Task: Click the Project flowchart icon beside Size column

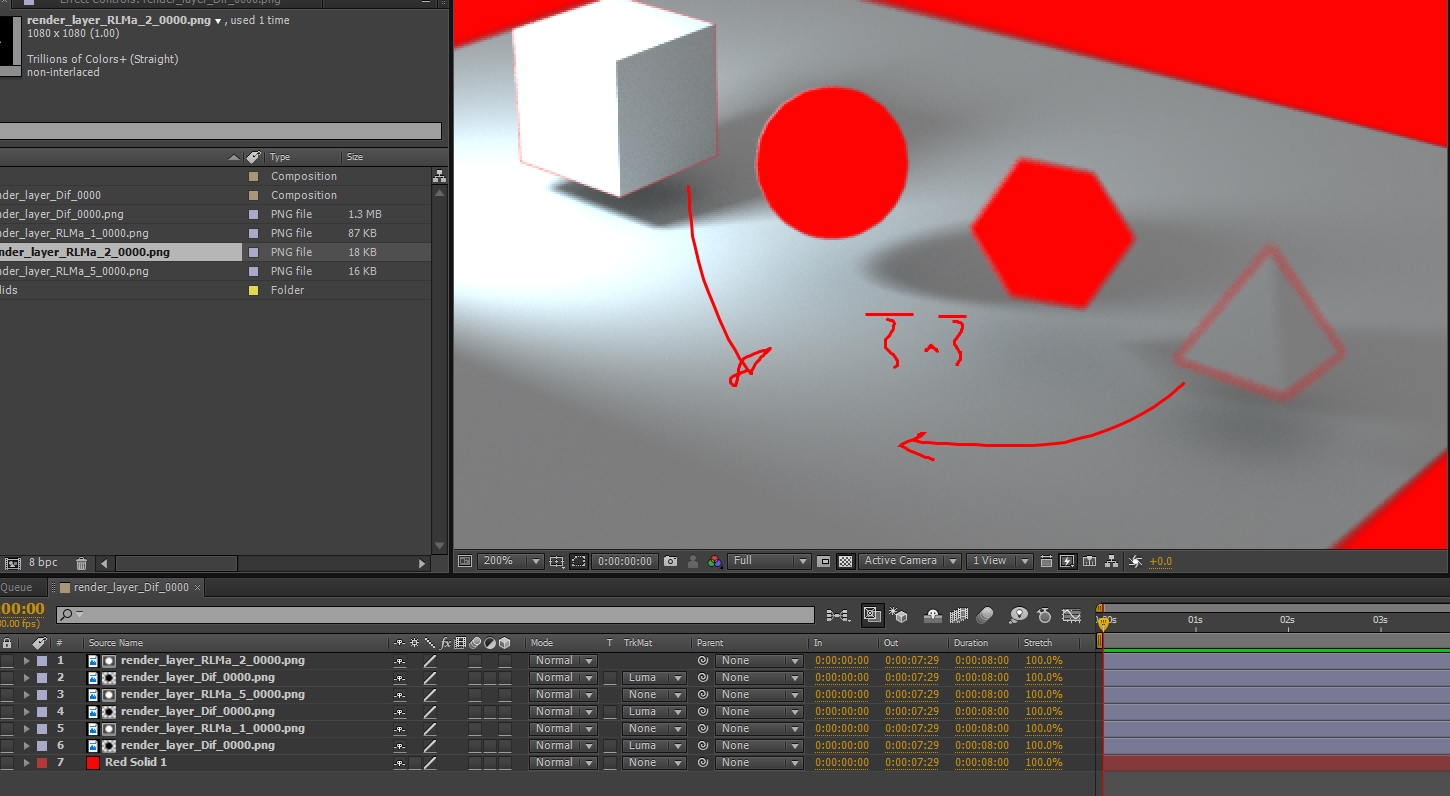Action: coord(439,176)
